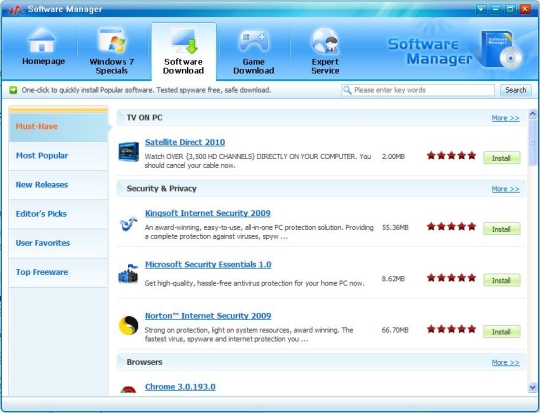Click the scrollbar up arrow

coord(532,114)
